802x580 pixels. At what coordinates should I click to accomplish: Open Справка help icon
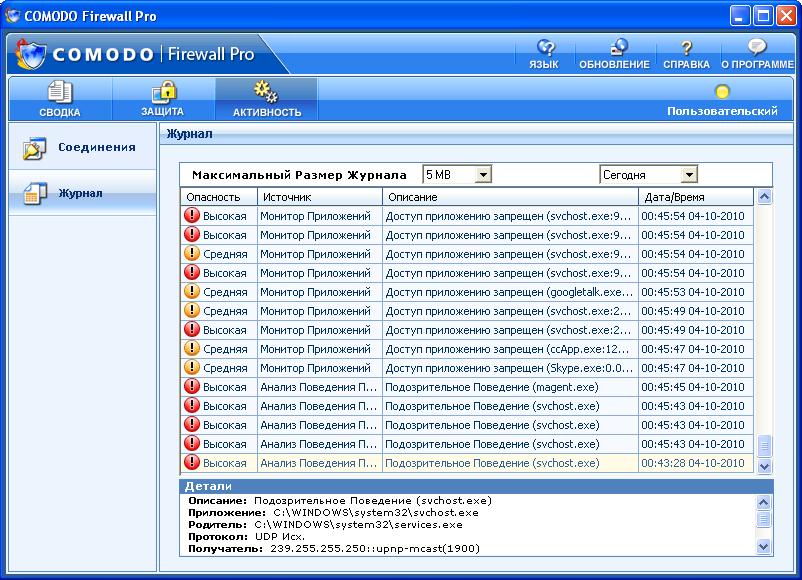click(x=686, y=48)
